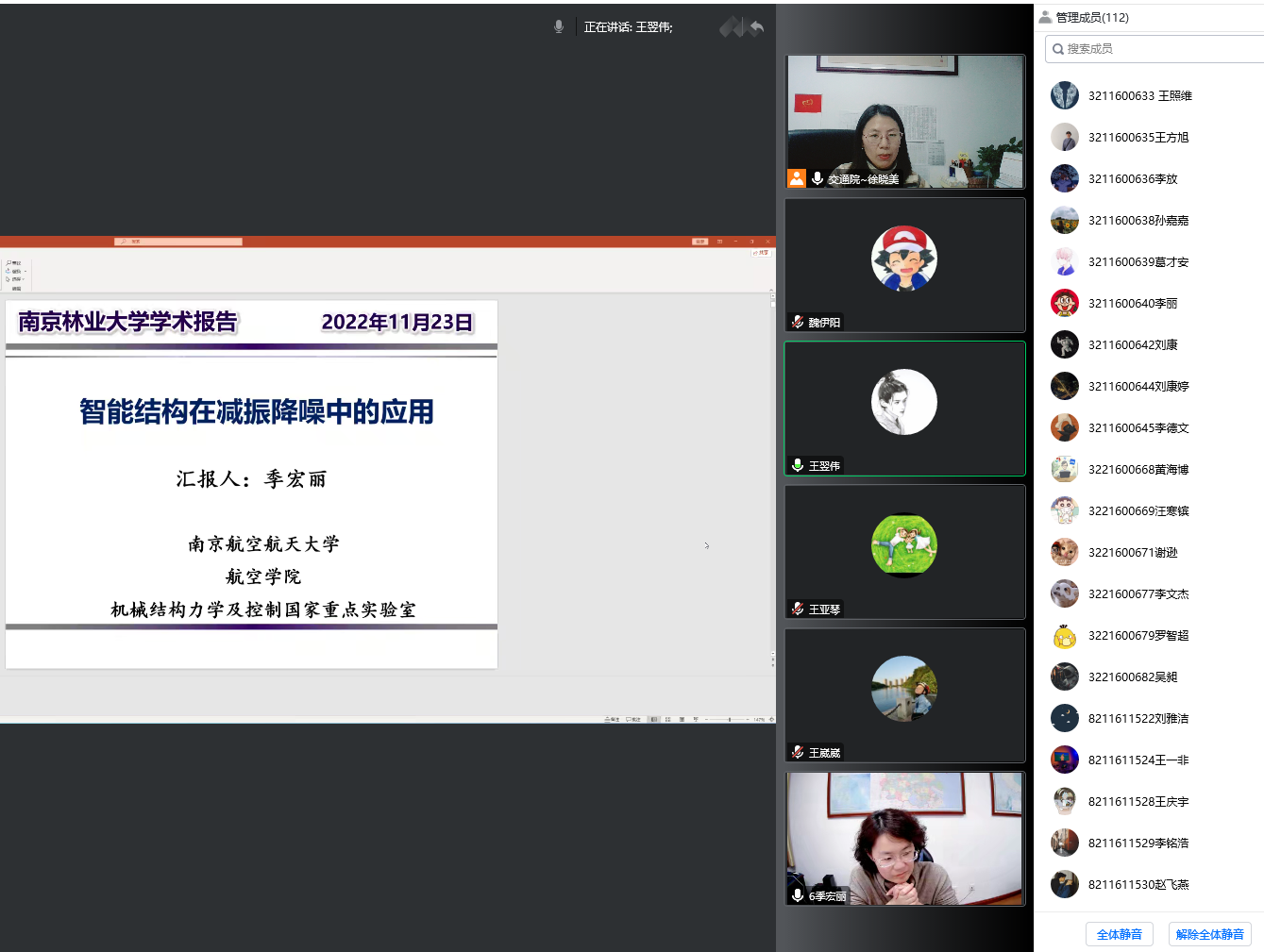
Task: Expand the 选择 dropdown in PowerPoint ribbon
Action: point(24,279)
